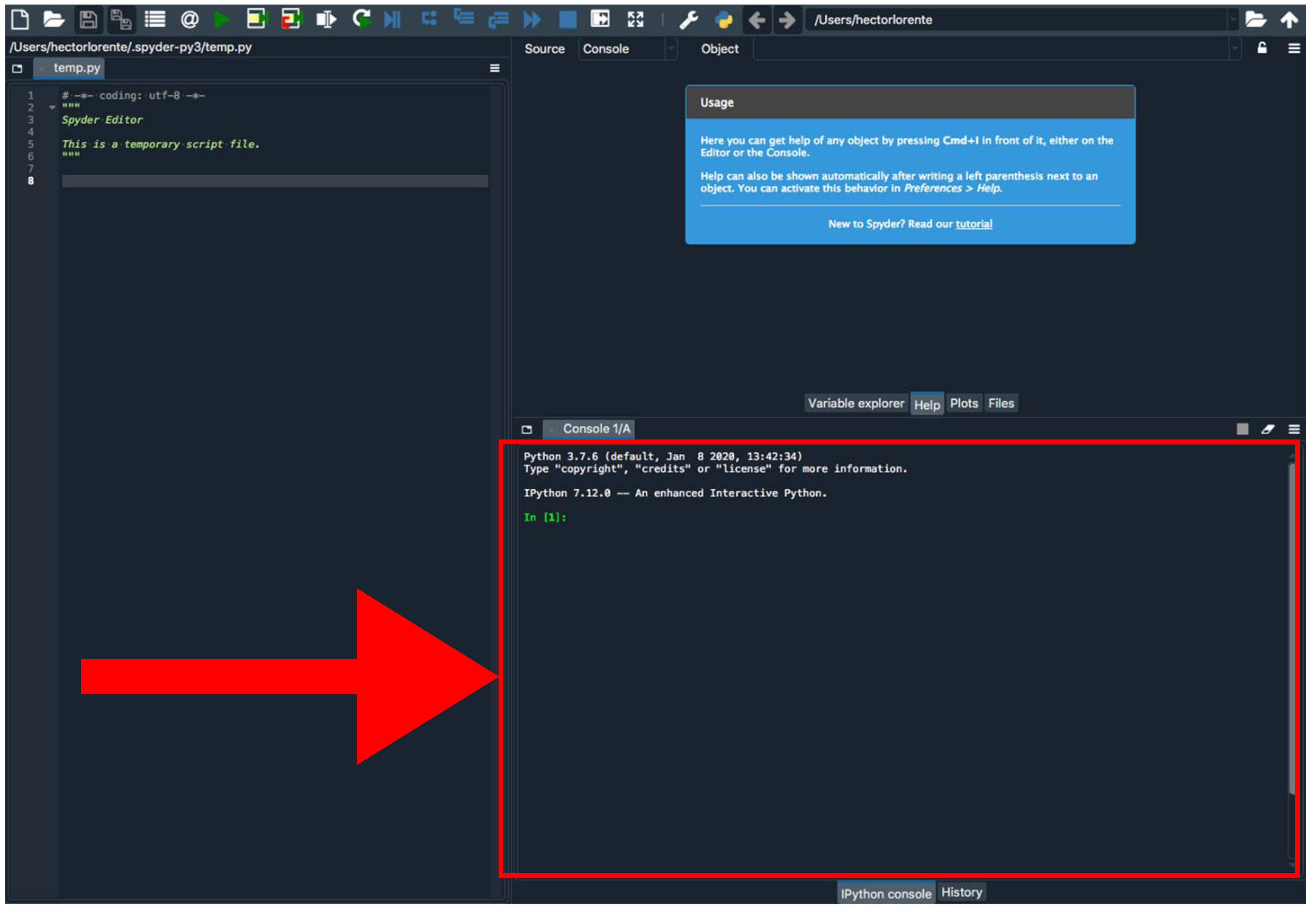This screenshot has width=1316, height=914.
Task: Click the New file icon
Action: tap(20, 20)
